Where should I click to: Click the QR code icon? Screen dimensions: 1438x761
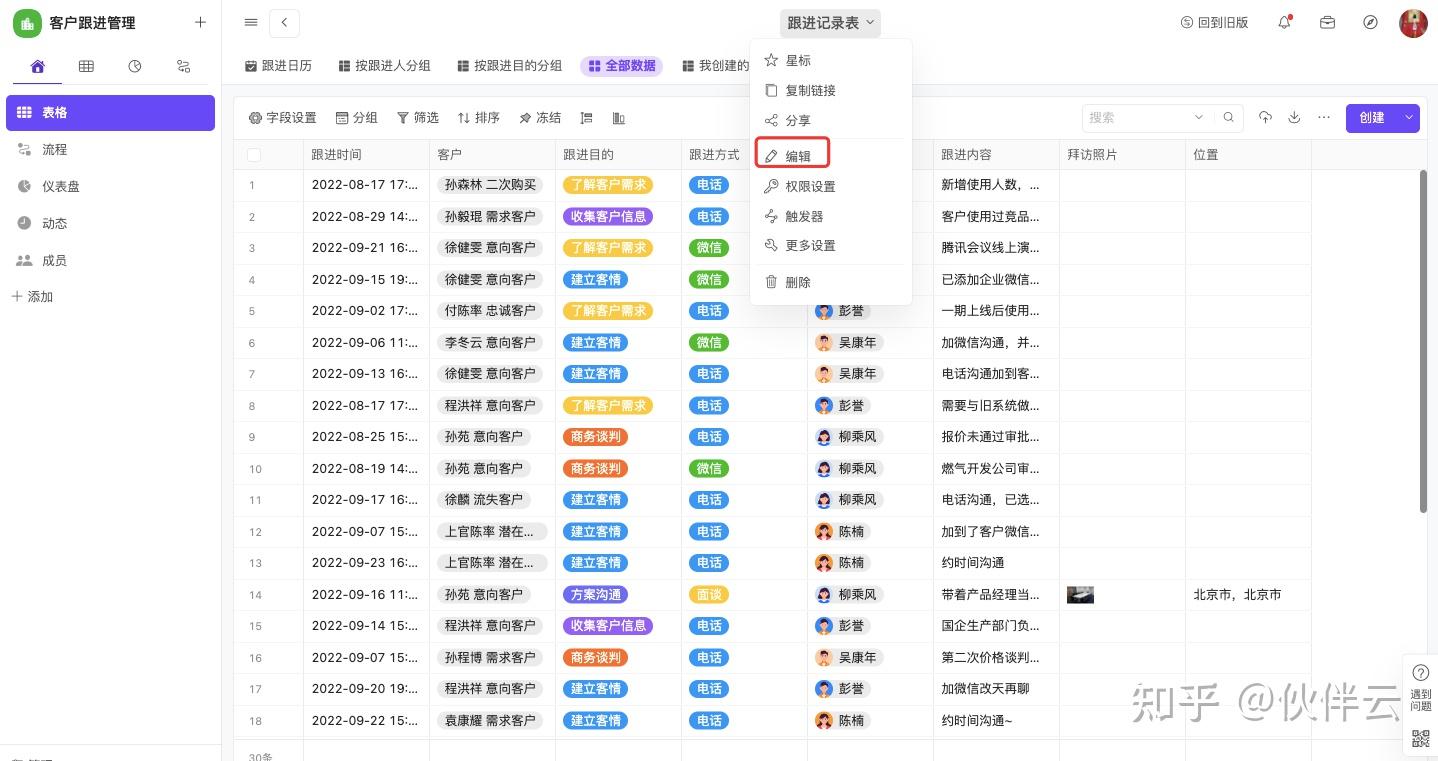[1421, 739]
